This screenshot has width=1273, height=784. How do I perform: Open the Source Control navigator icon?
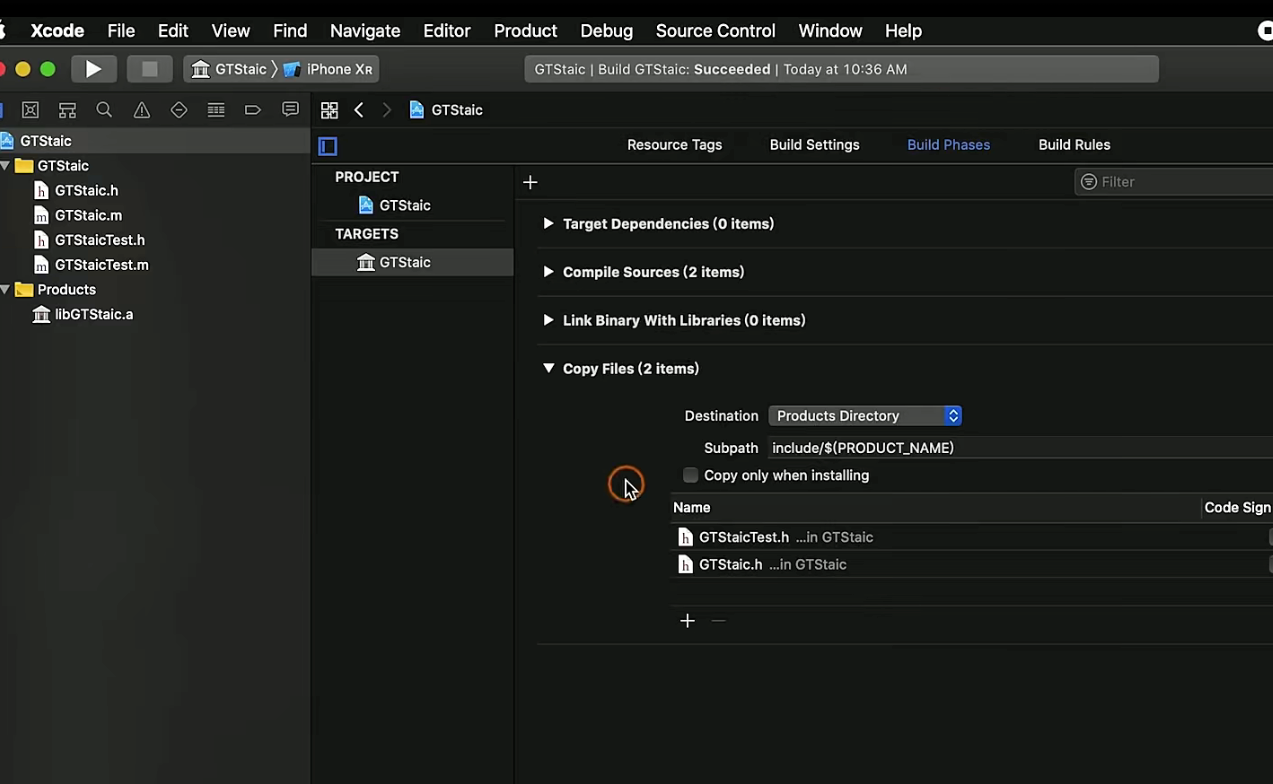click(x=31, y=110)
